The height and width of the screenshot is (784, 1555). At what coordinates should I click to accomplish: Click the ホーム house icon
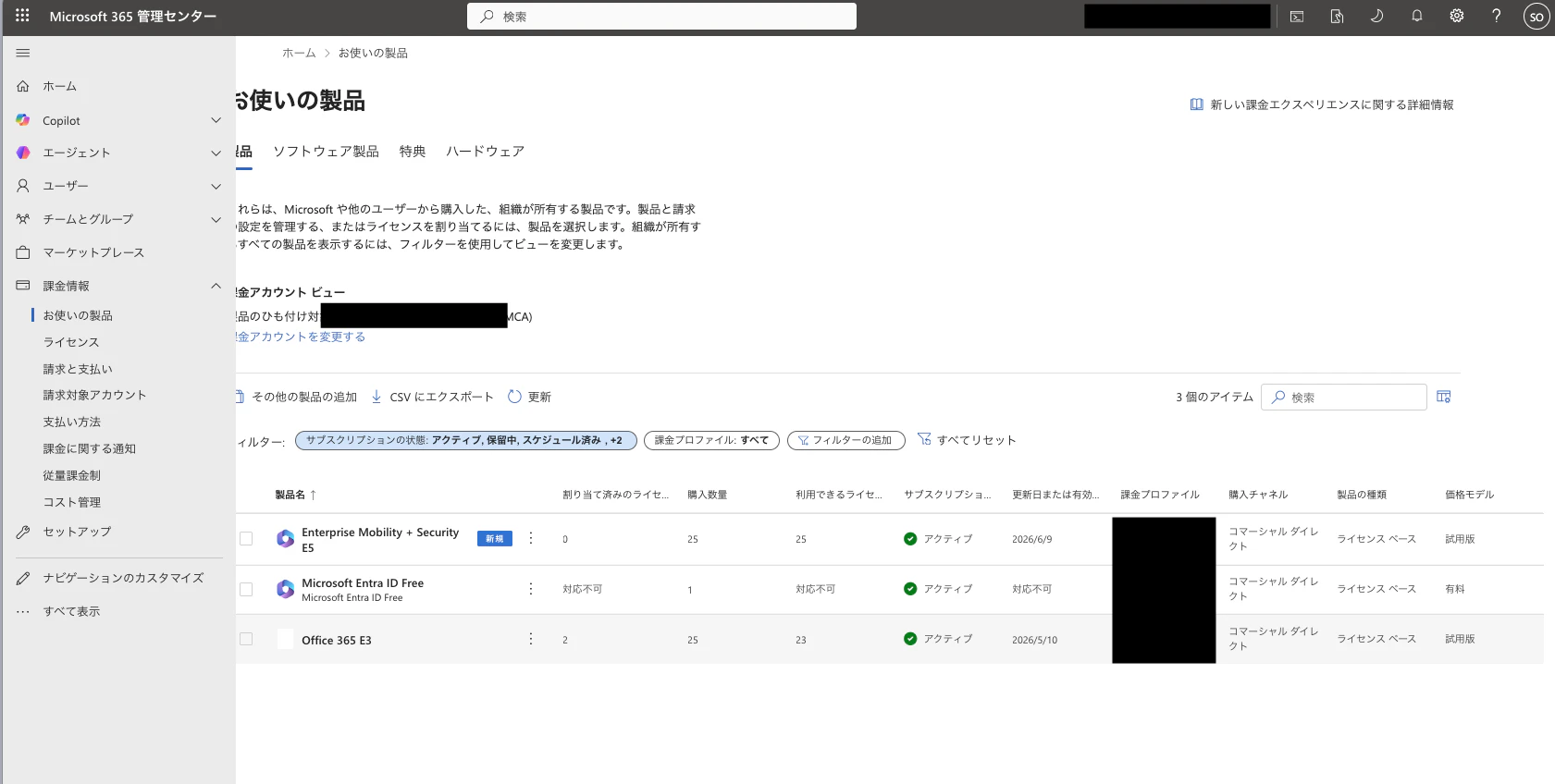click(x=23, y=86)
